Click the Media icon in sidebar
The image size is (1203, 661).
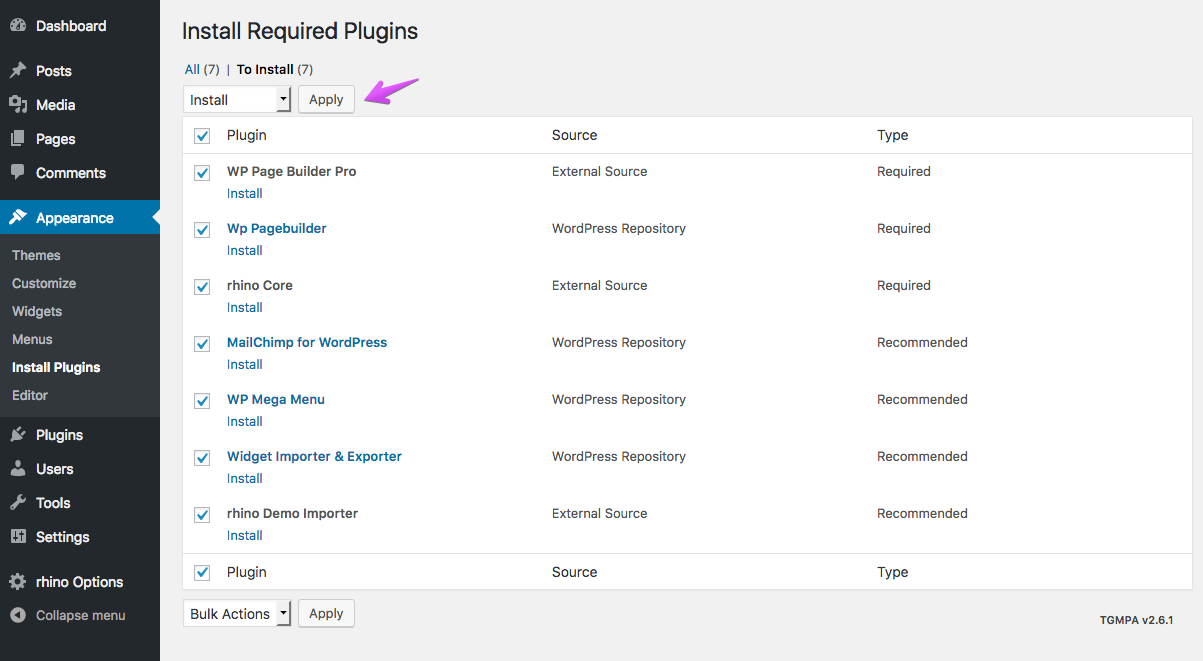[x=18, y=105]
